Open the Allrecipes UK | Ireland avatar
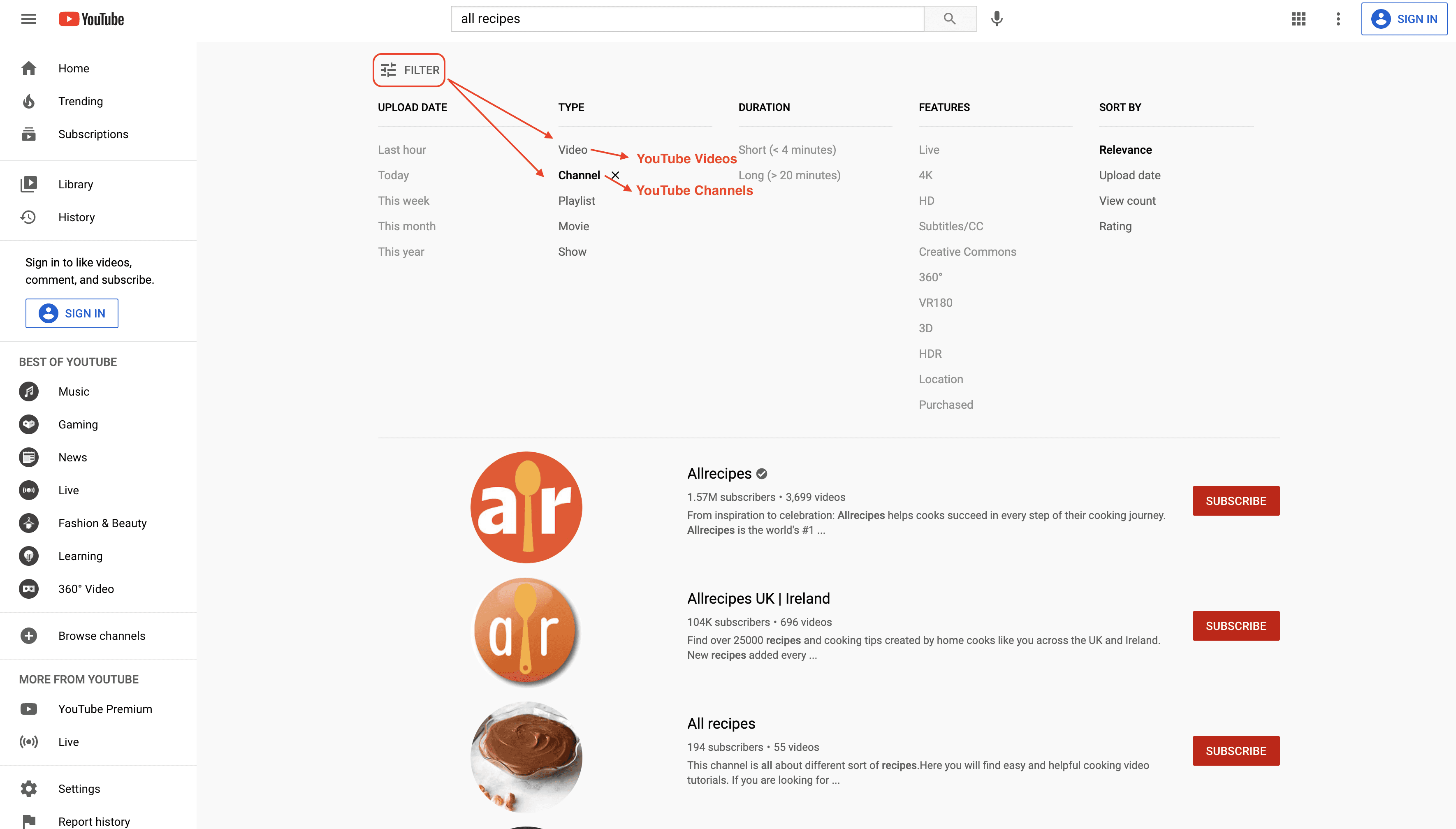Viewport: 1456px width, 829px height. (526, 632)
